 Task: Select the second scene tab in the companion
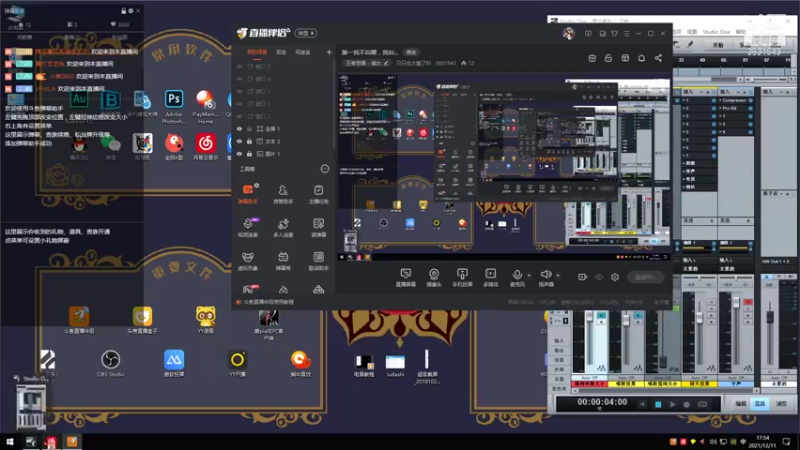(x=281, y=52)
